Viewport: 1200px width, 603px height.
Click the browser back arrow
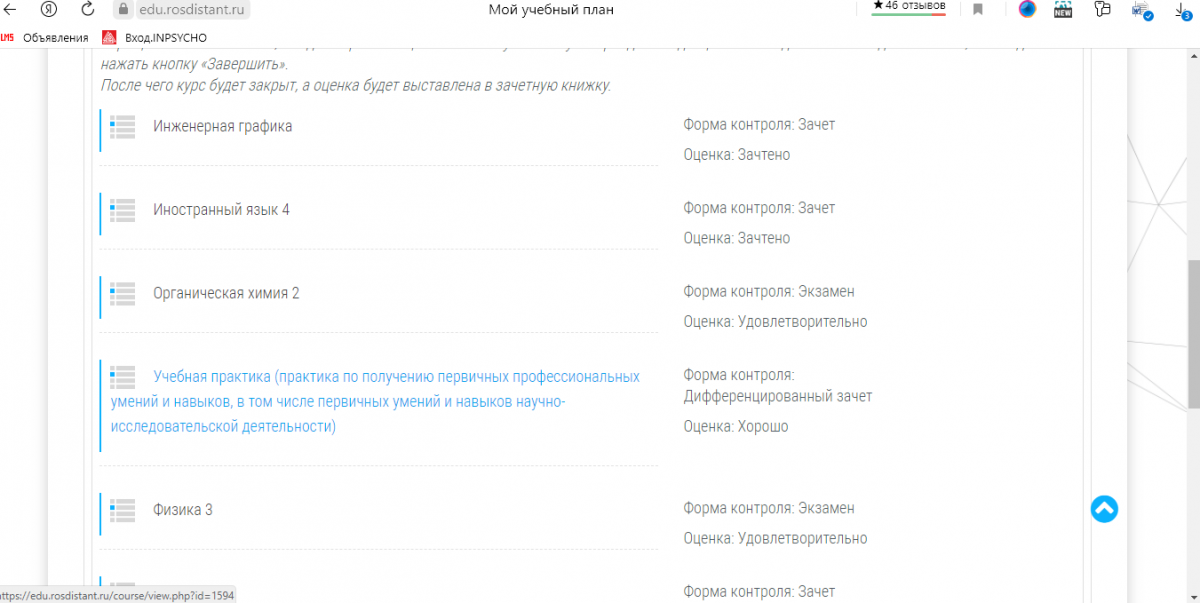pos(12,10)
